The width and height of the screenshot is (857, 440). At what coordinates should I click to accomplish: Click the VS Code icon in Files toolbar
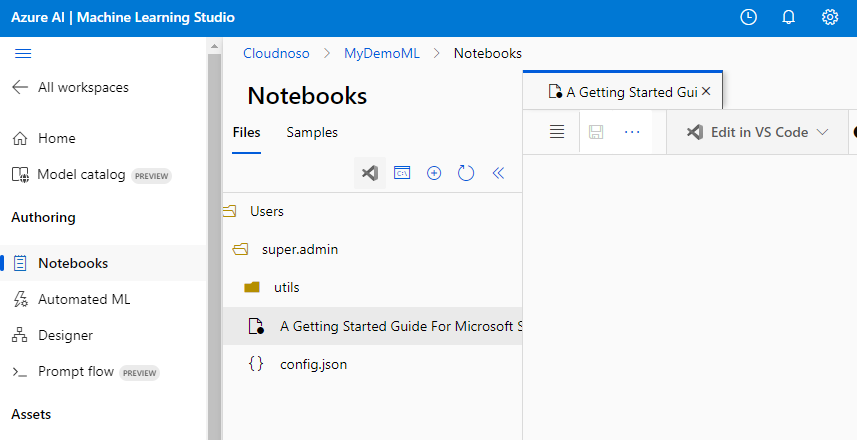pyautogui.click(x=370, y=173)
